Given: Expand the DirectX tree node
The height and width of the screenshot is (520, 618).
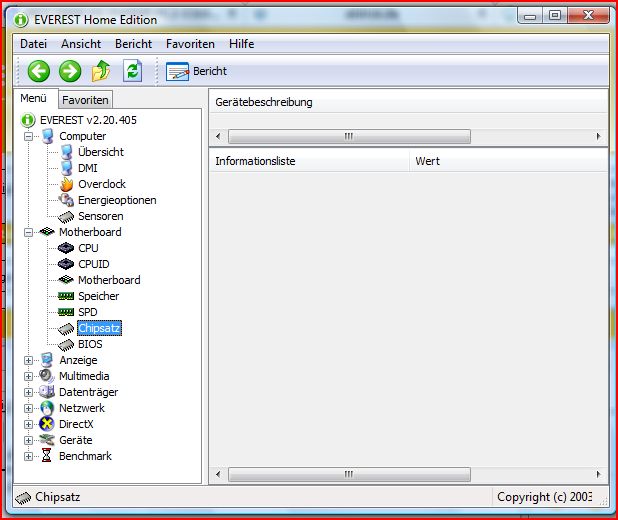Looking at the screenshot, I should (28, 424).
